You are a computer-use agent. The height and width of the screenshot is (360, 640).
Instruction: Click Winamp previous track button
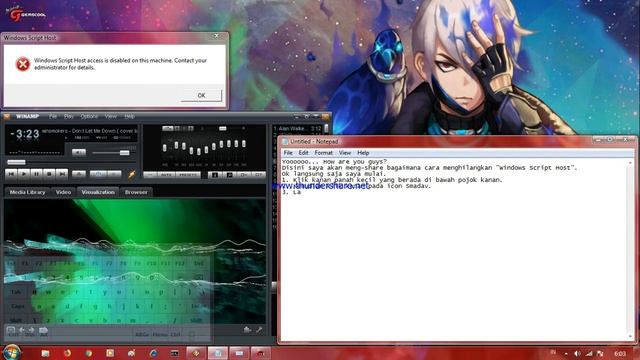point(11,174)
